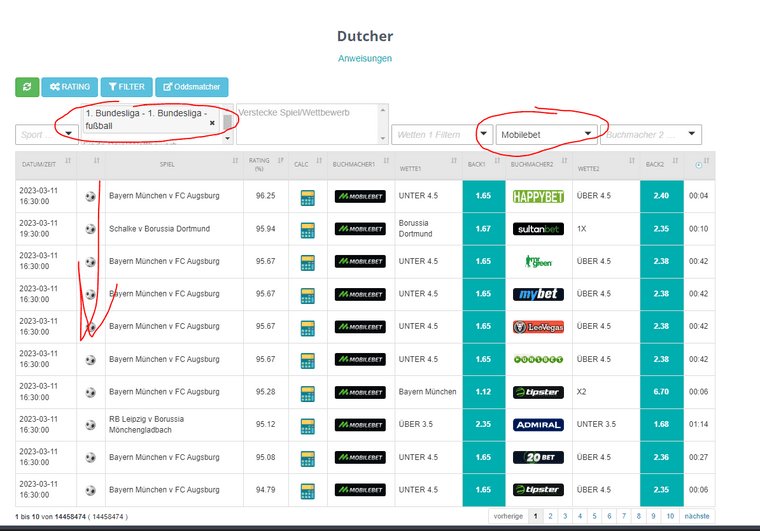The width and height of the screenshot is (760, 531).
Task: Sort by BUCHMACHER2 column header
Action: pos(538,165)
